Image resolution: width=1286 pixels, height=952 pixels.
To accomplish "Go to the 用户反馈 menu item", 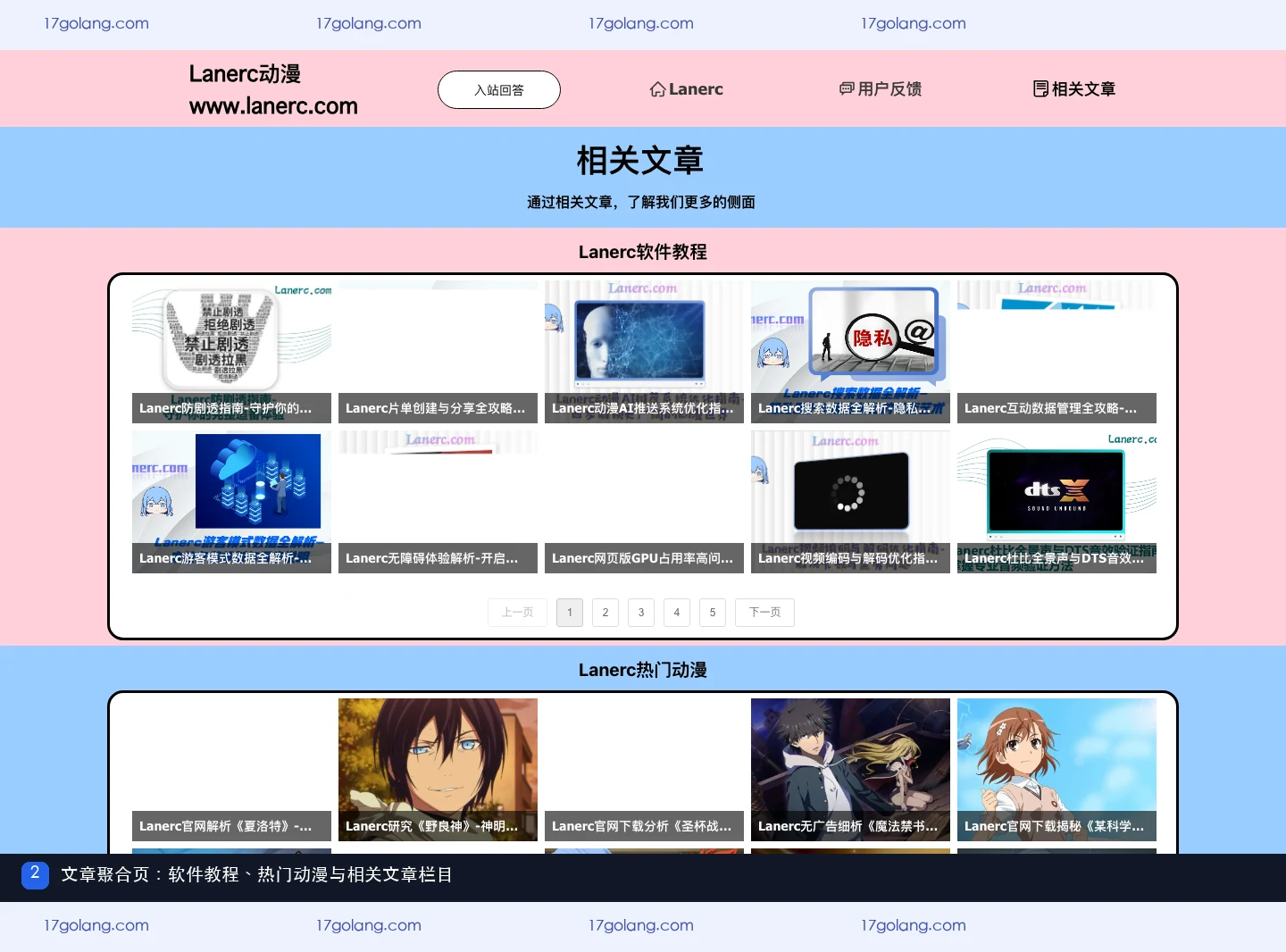I will tap(881, 88).
